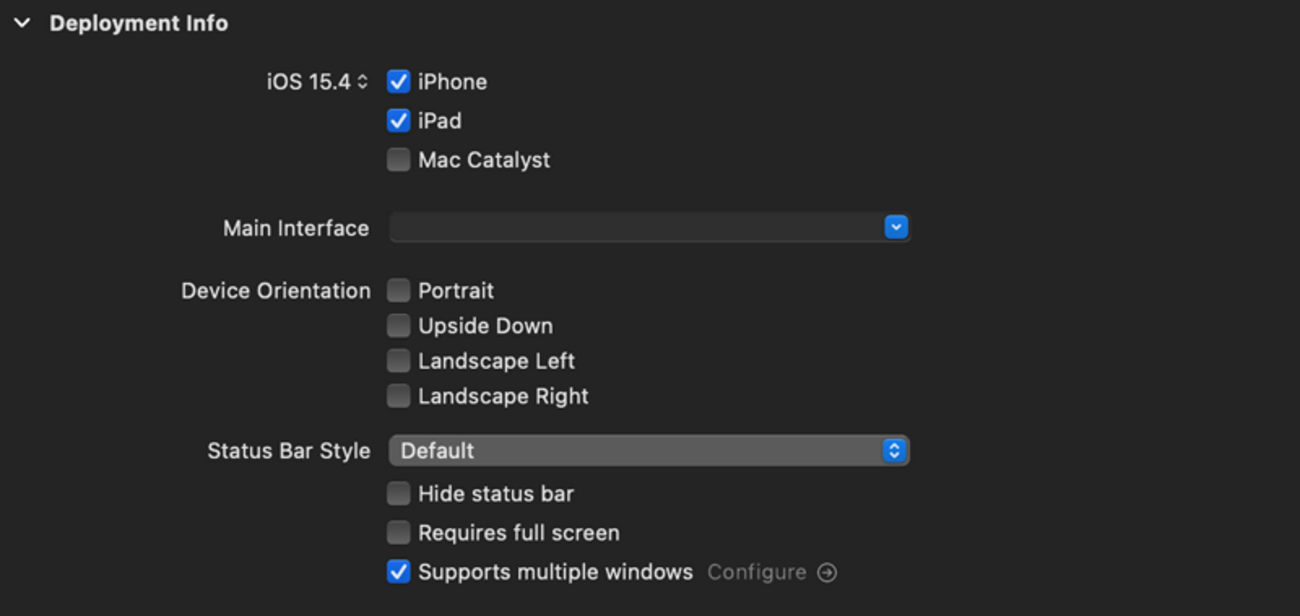Click the Mac Catalyst label

[484, 160]
